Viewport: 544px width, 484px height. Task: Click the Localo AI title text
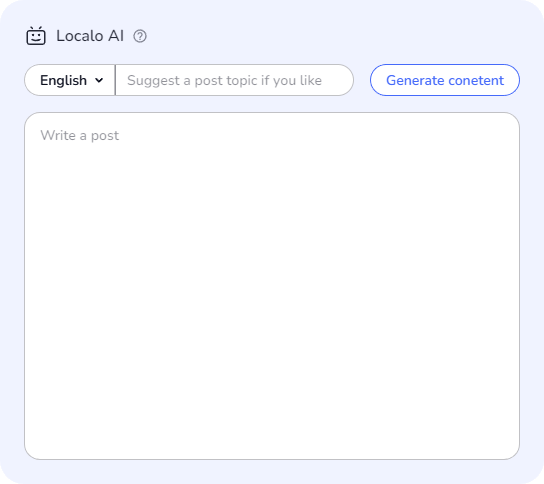coord(90,36)
